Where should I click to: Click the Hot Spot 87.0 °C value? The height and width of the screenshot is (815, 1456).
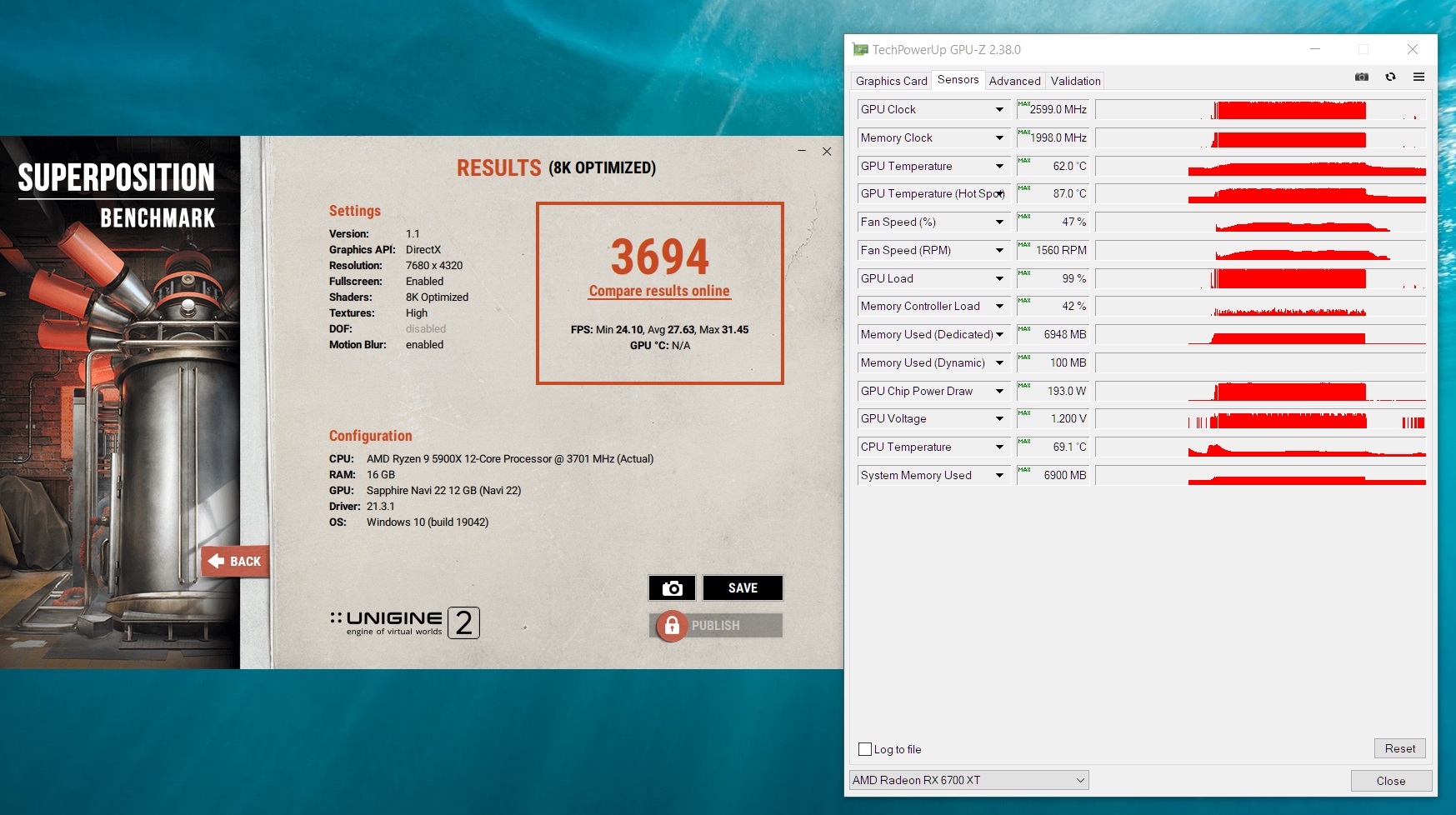1053,194
